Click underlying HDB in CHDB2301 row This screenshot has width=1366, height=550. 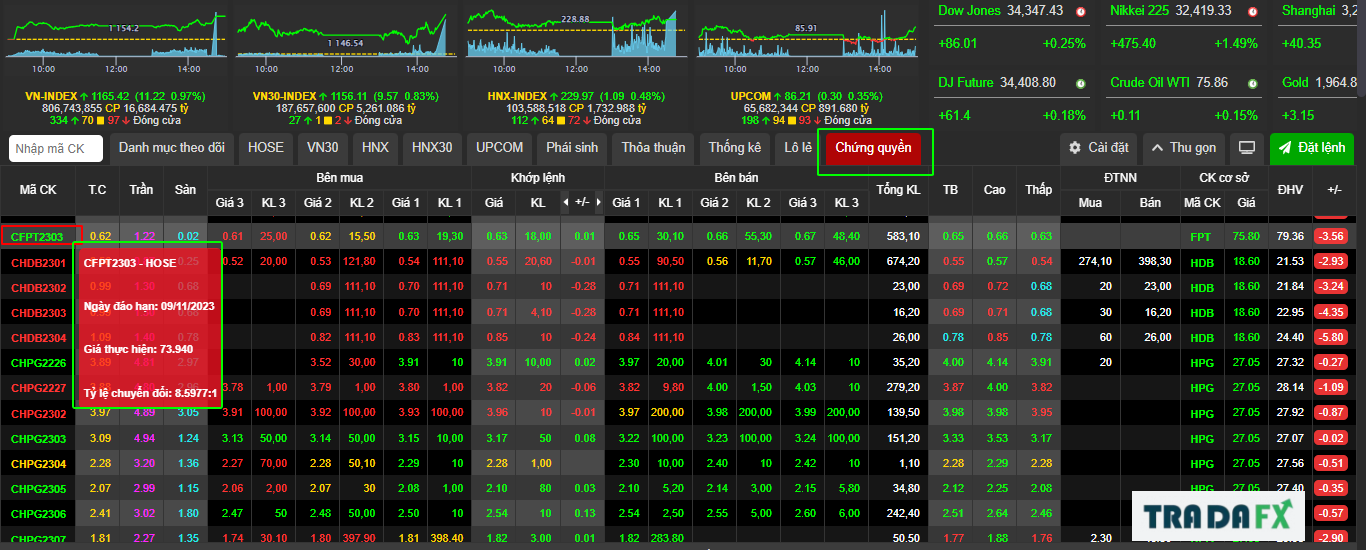pos(1201,262)
